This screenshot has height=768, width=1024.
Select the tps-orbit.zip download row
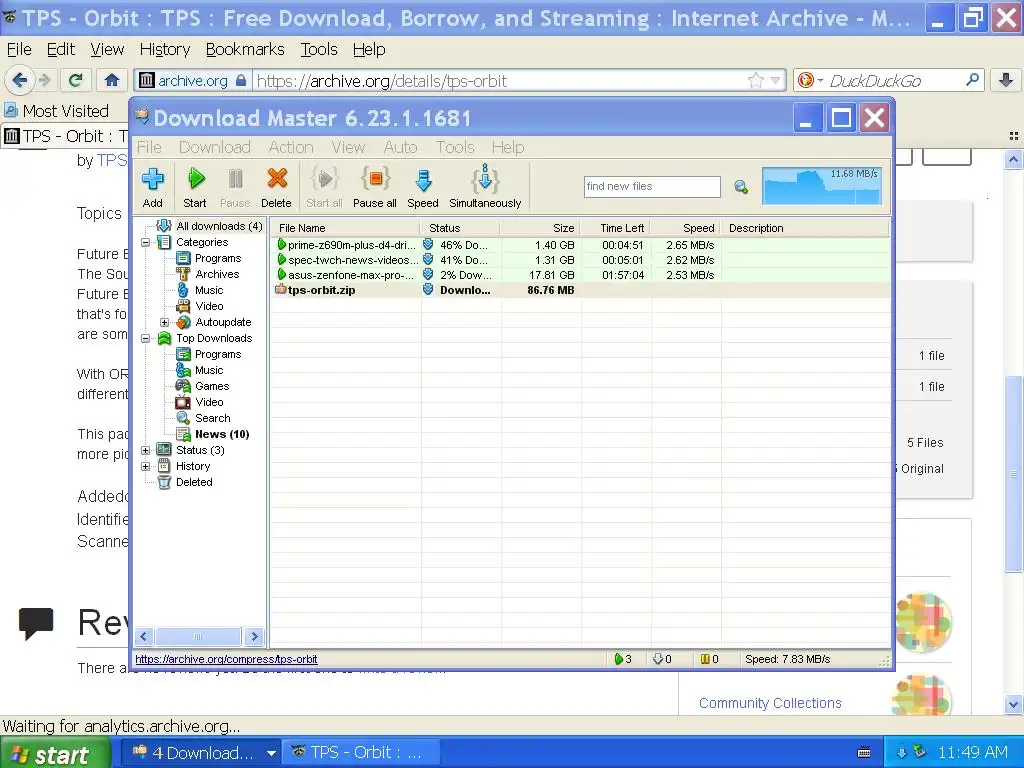[x=581, y=290]
